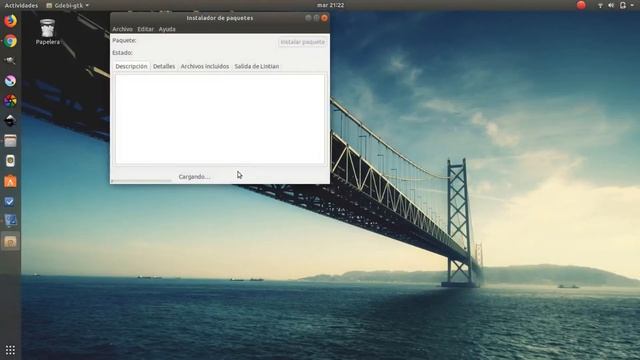
Task: Show applications grid button
Action: pos(10,350)
